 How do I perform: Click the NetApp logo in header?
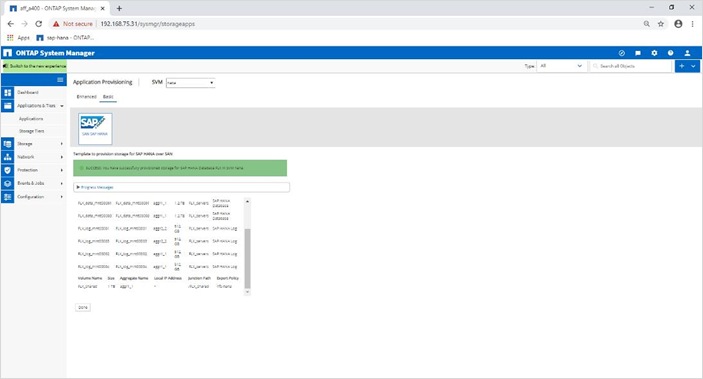click(8, 53)
